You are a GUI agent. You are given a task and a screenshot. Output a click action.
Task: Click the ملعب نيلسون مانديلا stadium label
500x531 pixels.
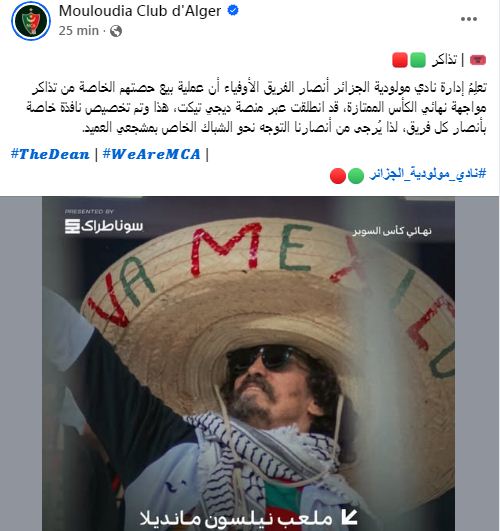click(236, 519)
